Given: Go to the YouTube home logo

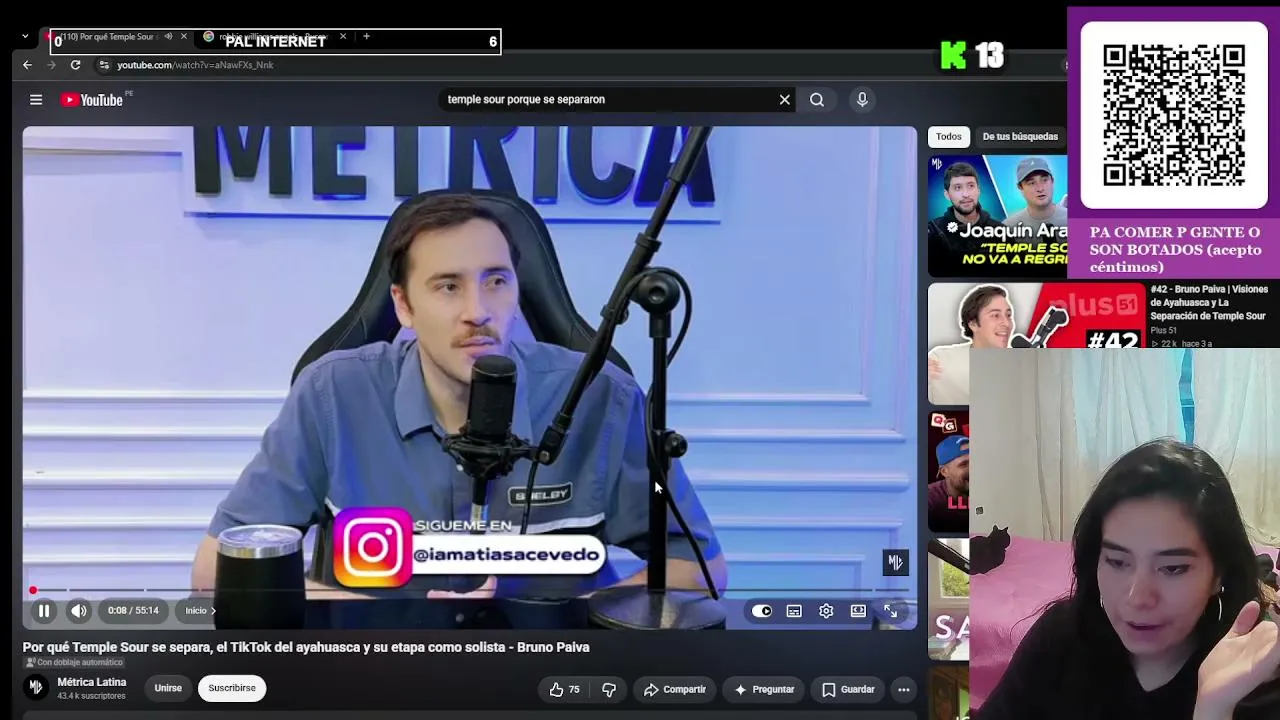Looking at the screenshot, I should point(92,100).
